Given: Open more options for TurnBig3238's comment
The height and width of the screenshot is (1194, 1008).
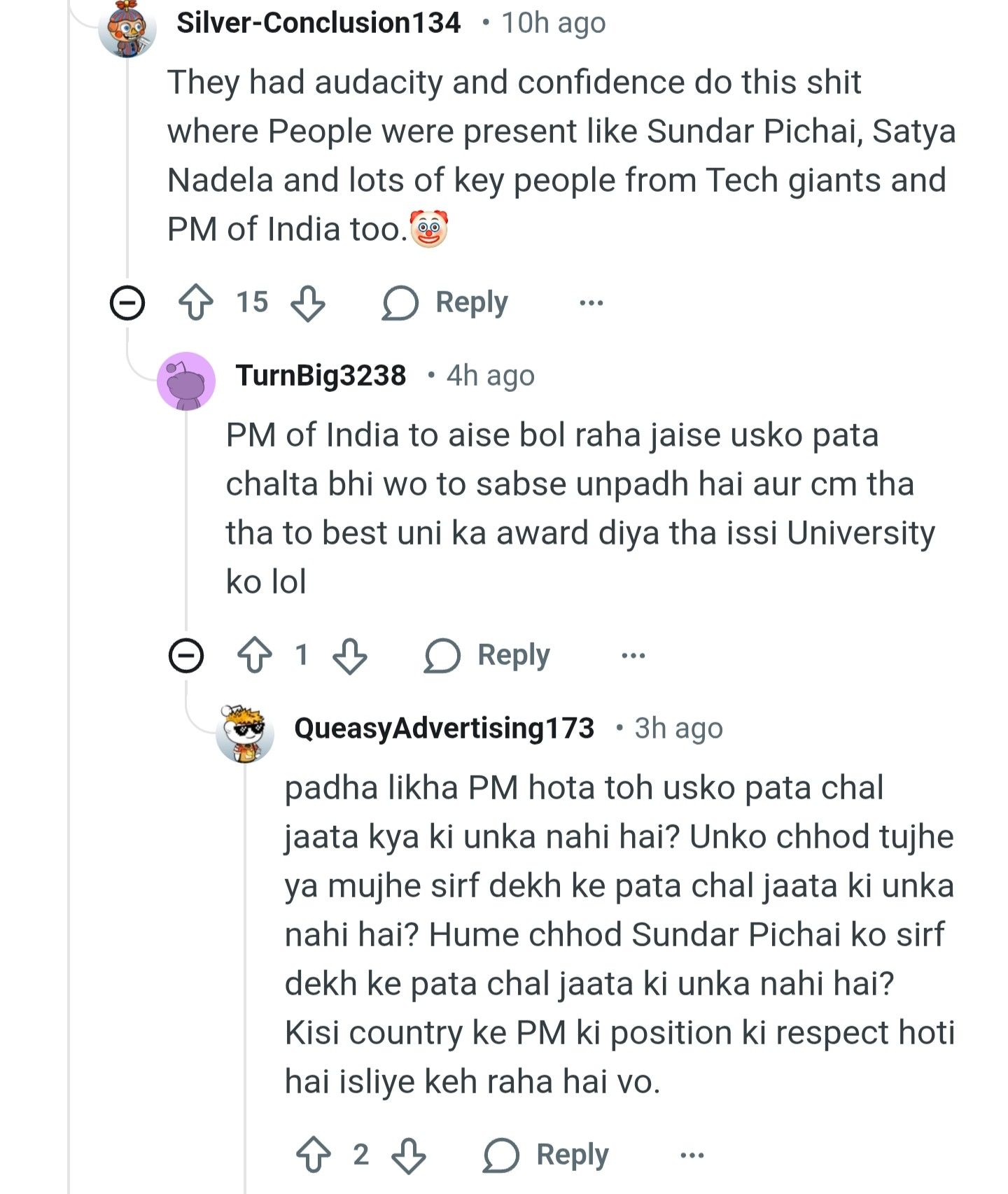Looking at the screenshot, I should 633,656.
